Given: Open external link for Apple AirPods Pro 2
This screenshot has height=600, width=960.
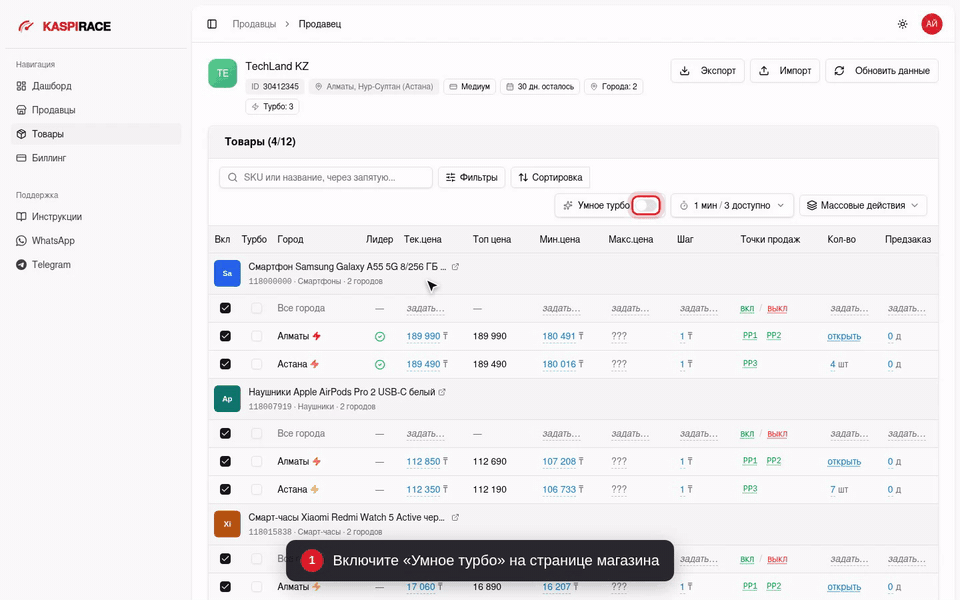Looking at the screenshot, I should coord(442,392).
